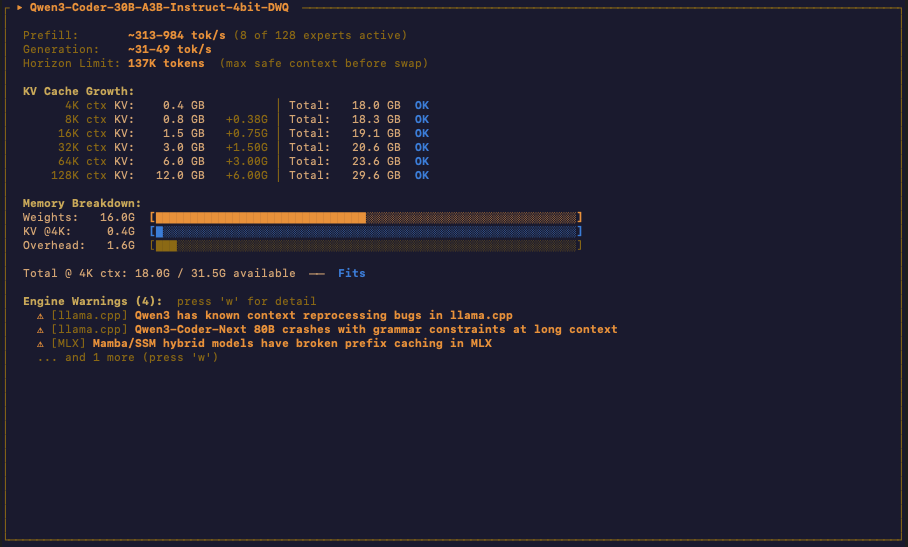Click the "press 'w' for detail" hint
Screen dimensions: 908x547
tap(246, 301)
